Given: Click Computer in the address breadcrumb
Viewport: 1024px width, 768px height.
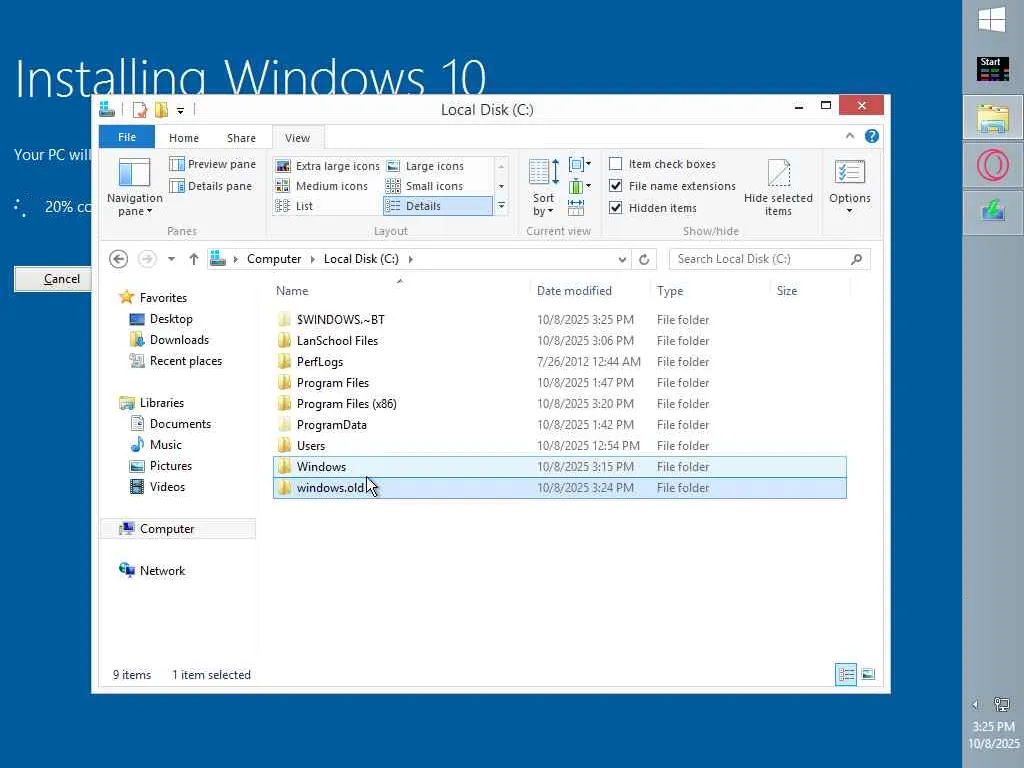Looking at the screenshot, I should coord(274,259).
